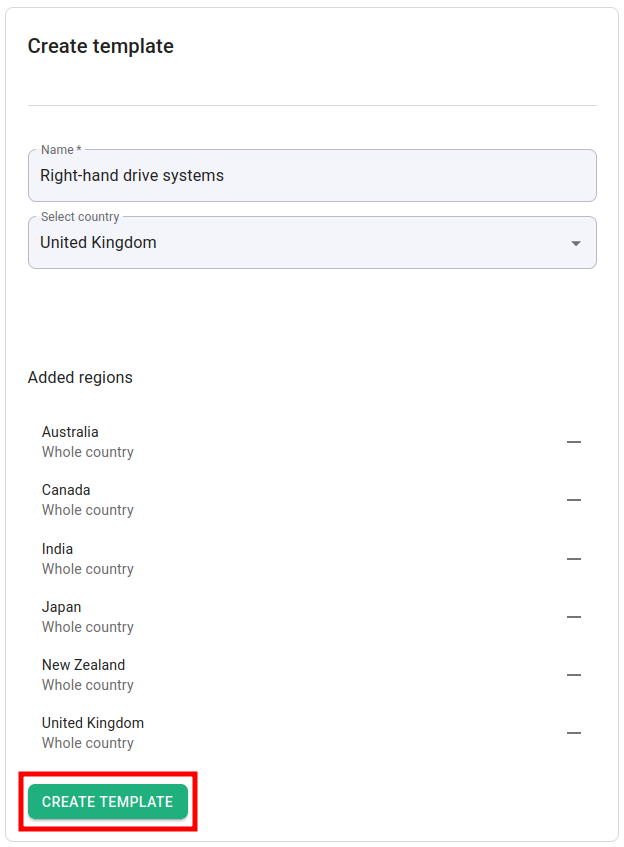The width and height of the screenshot is (624, 847).
Task: Remove United Kingdom from added regions
Action: click(x=574, y=733)
